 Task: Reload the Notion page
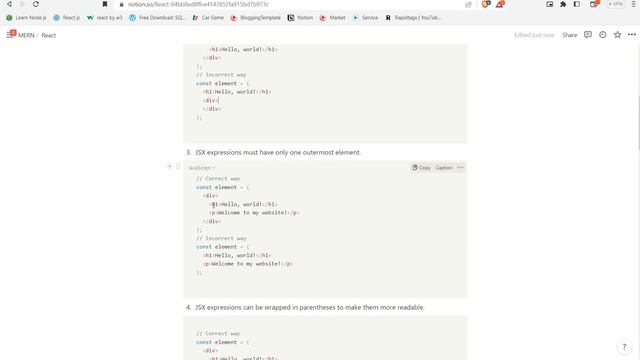[36, 4]
